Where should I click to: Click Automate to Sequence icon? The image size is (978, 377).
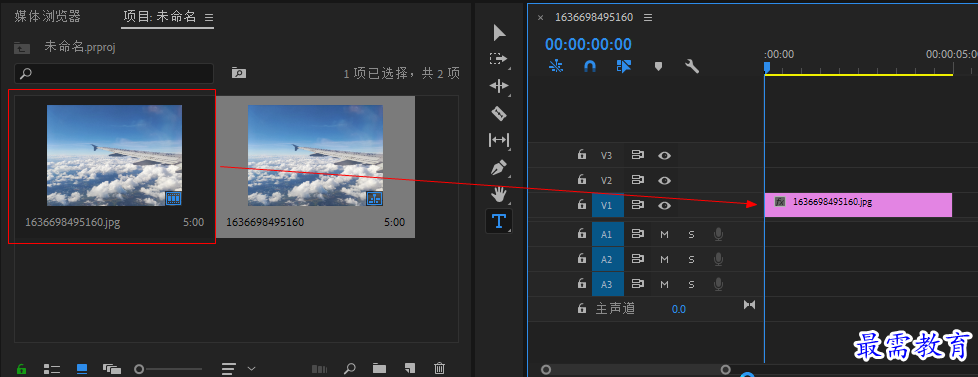tap(319, 369)
